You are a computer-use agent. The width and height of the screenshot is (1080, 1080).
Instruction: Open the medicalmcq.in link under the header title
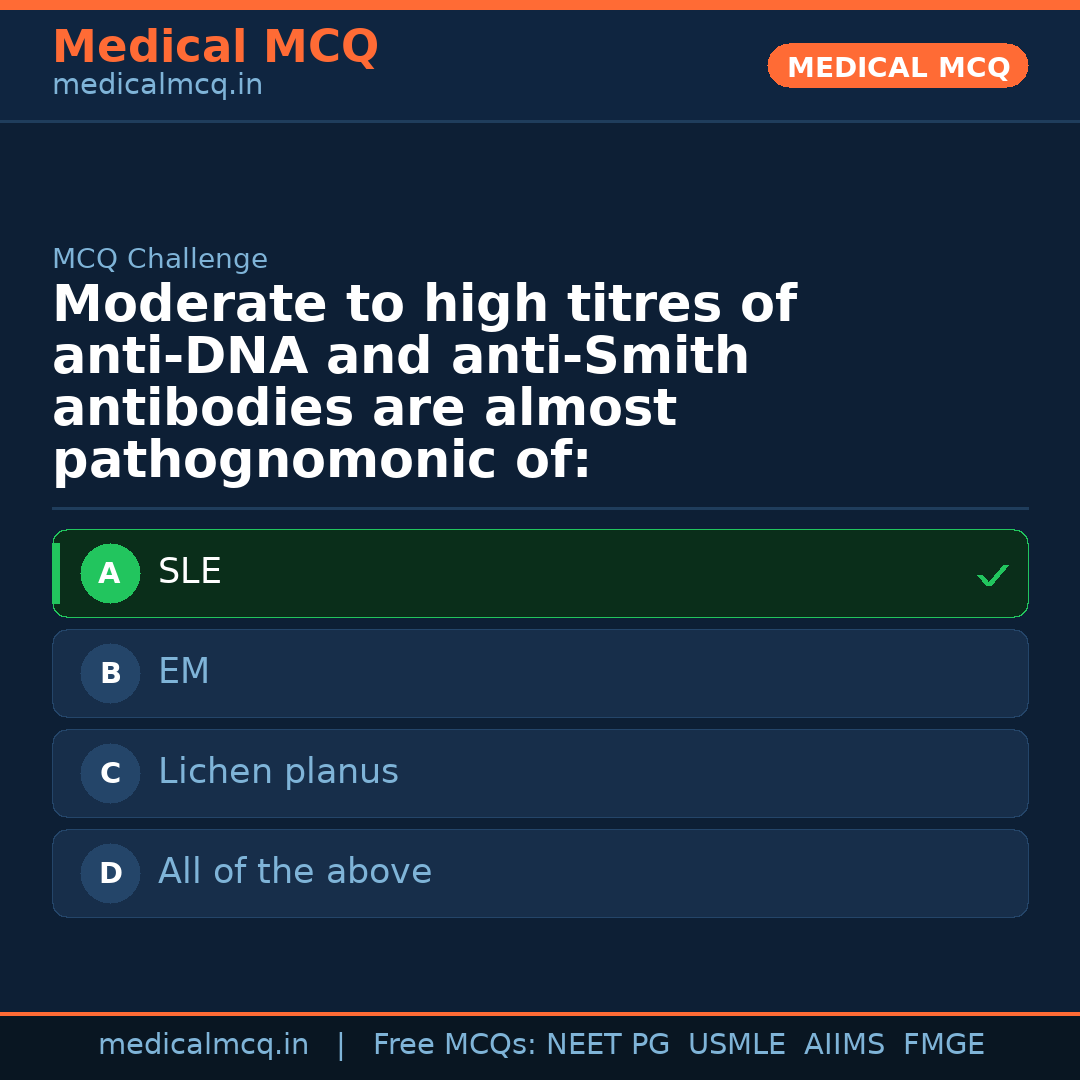pyautogui.click(x=157, y=86)
